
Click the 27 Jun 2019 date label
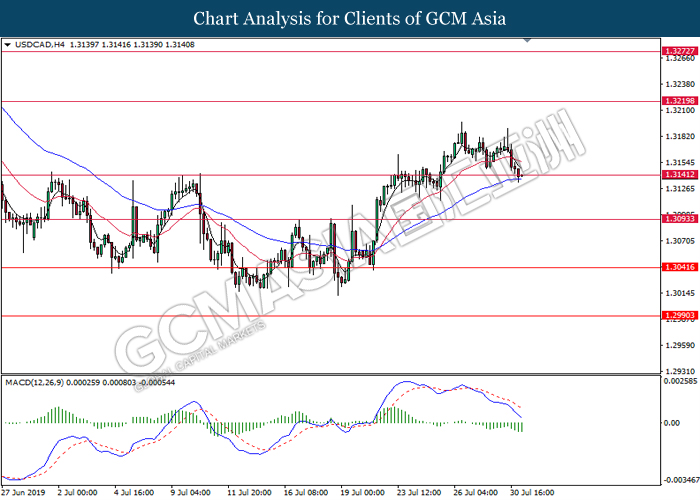click(x=24, y=492)
